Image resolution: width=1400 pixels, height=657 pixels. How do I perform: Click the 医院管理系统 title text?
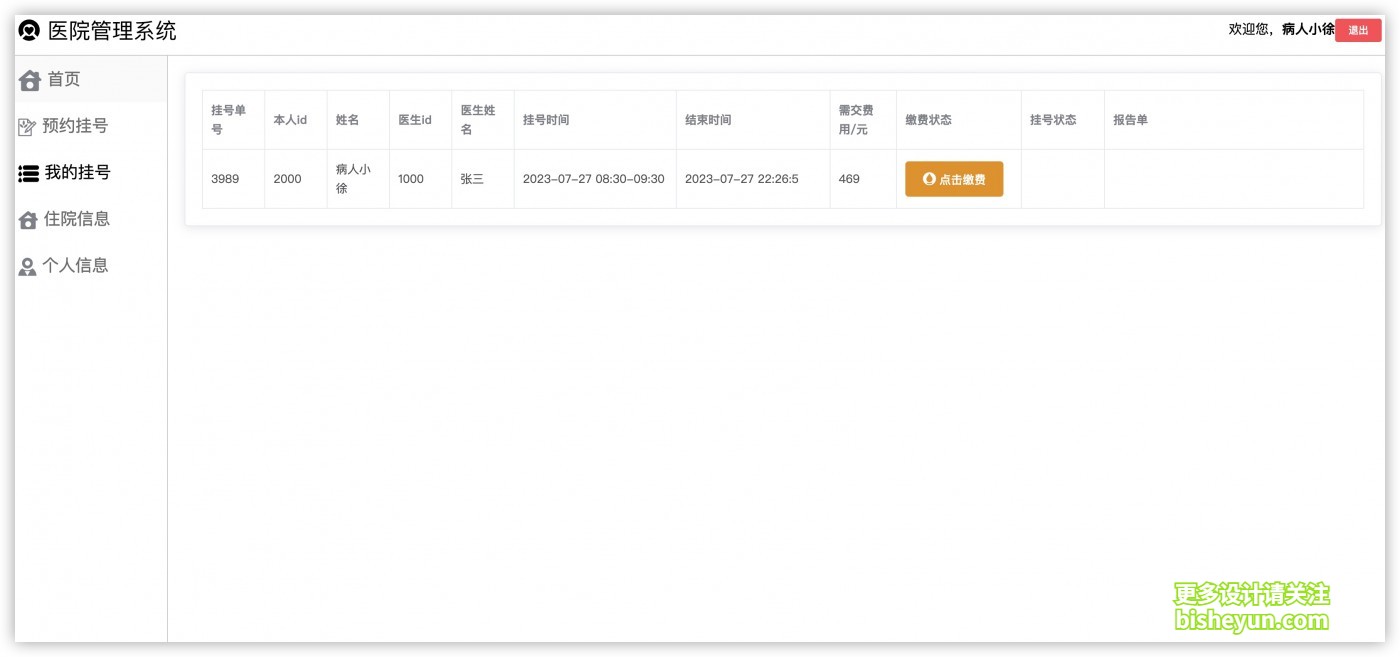pyautogui.click(x=112, y=31)
